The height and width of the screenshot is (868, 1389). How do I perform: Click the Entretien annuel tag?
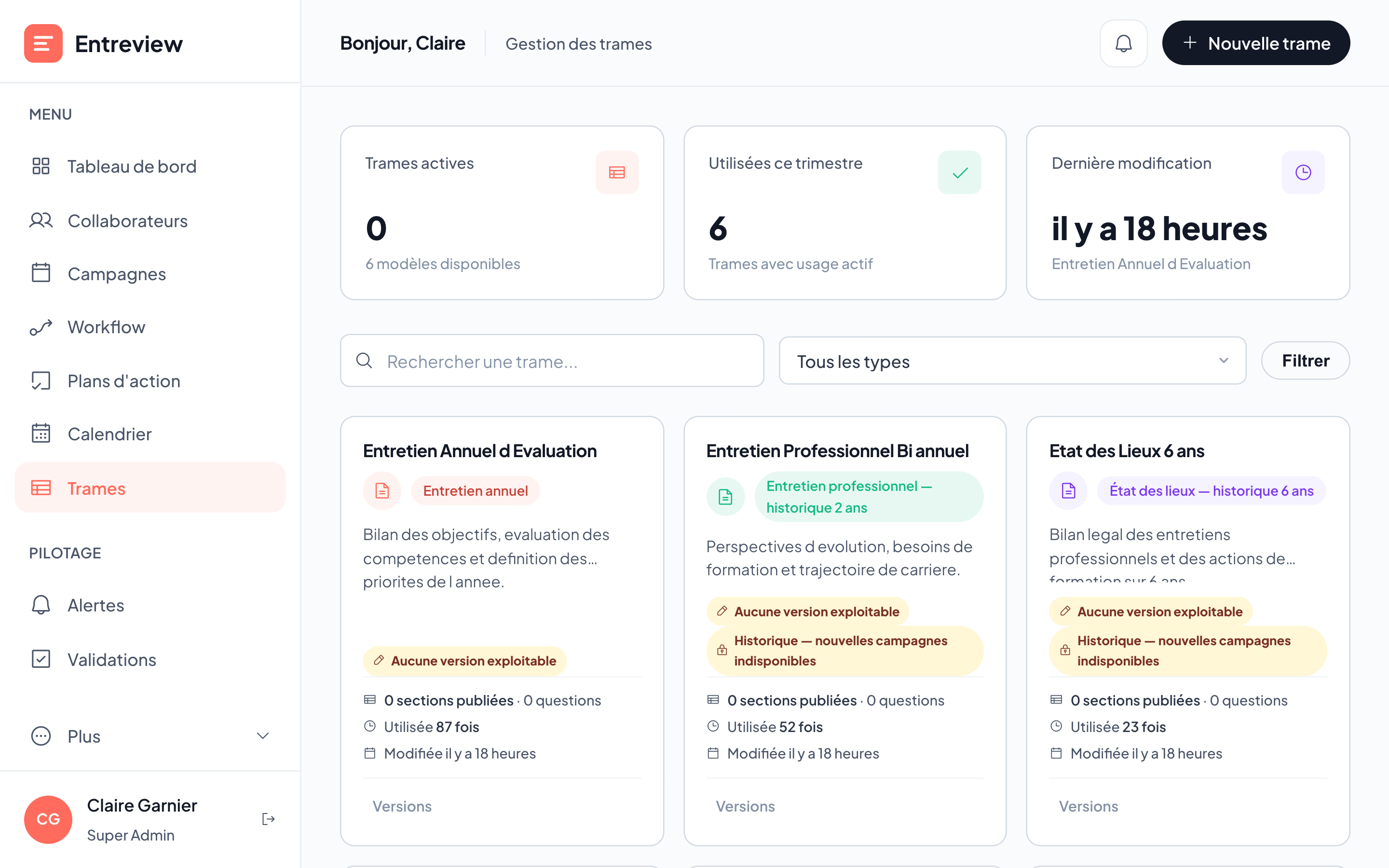click(x=475, y=491)
